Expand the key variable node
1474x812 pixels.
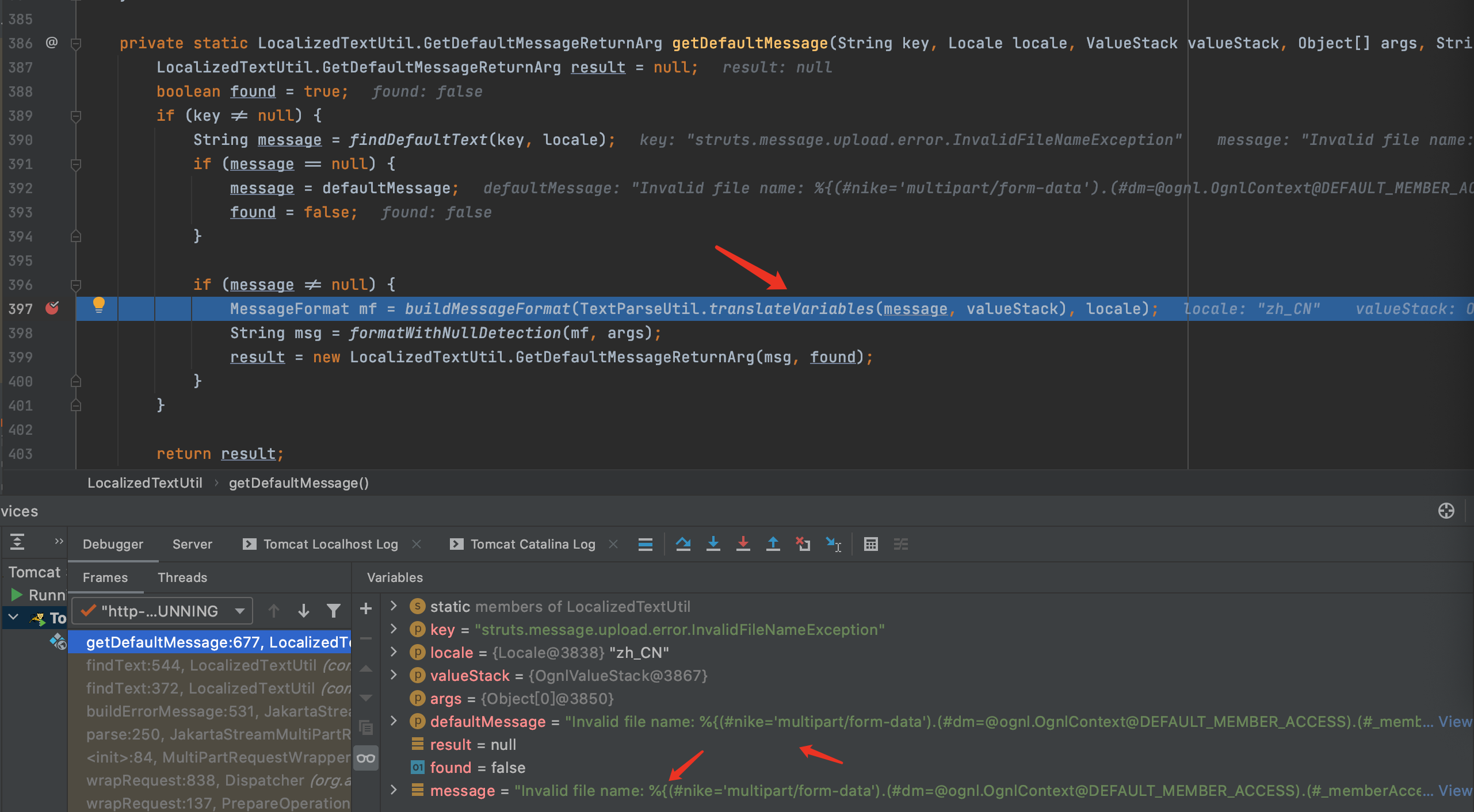click(394, 629)
